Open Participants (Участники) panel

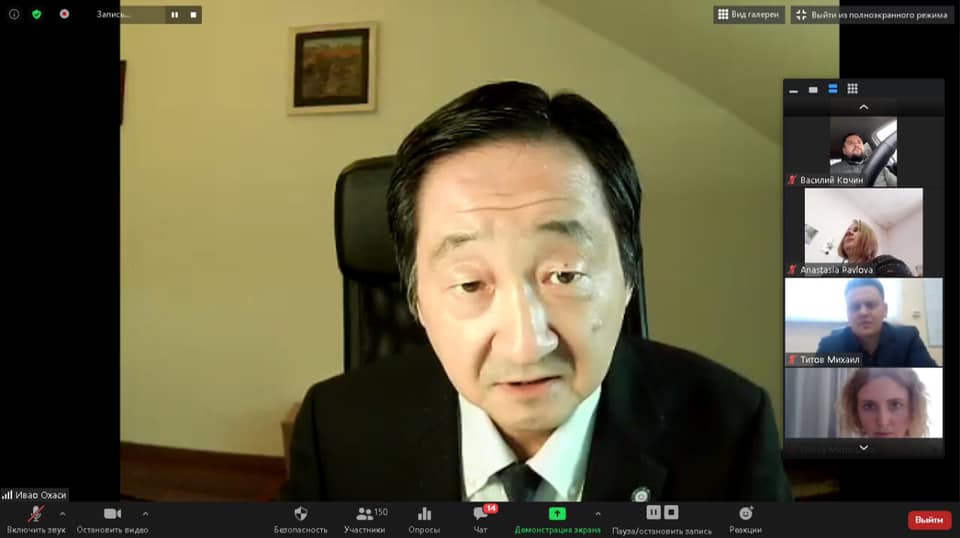(x=366, y=520)
